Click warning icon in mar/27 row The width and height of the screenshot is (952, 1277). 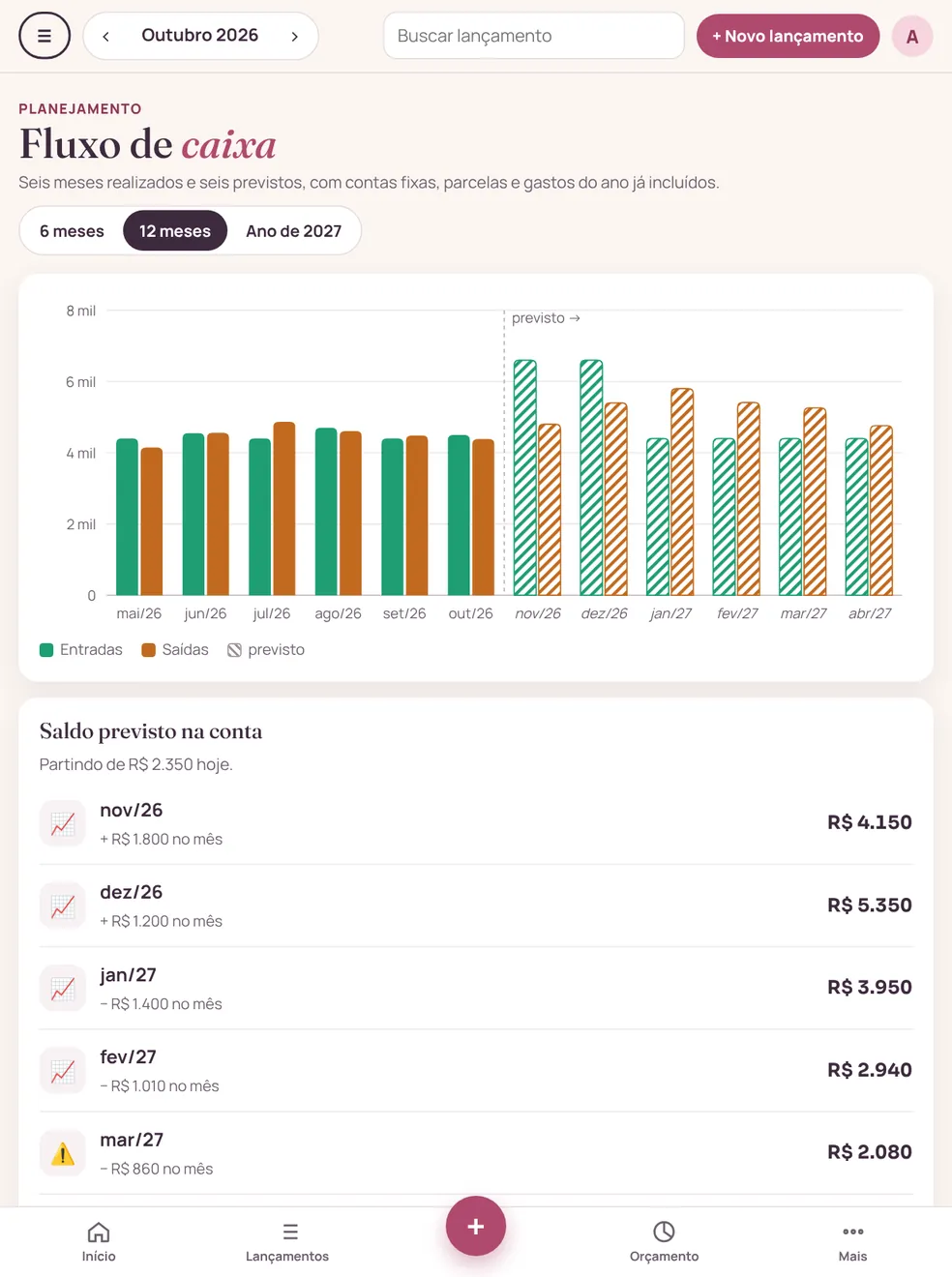coord(63,1153)
